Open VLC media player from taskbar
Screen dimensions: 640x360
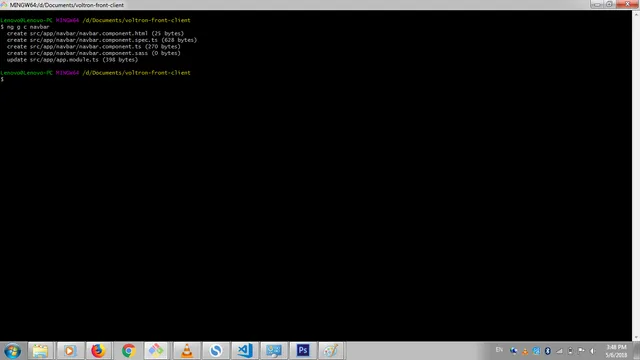point(187,351)
